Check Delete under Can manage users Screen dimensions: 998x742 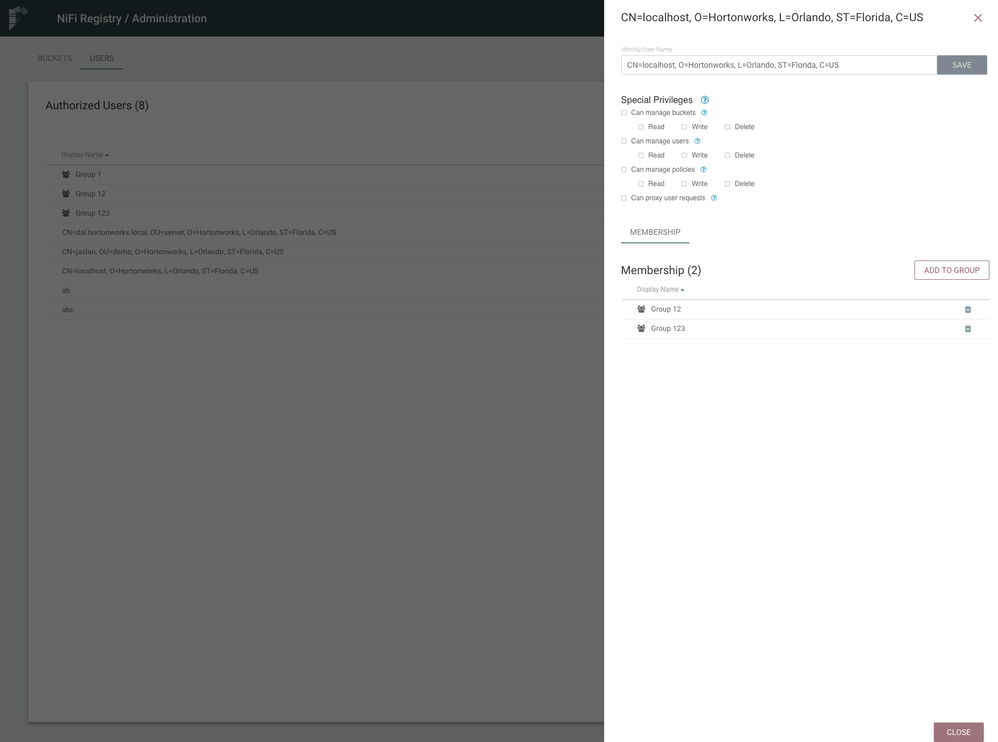coord(727,155)
